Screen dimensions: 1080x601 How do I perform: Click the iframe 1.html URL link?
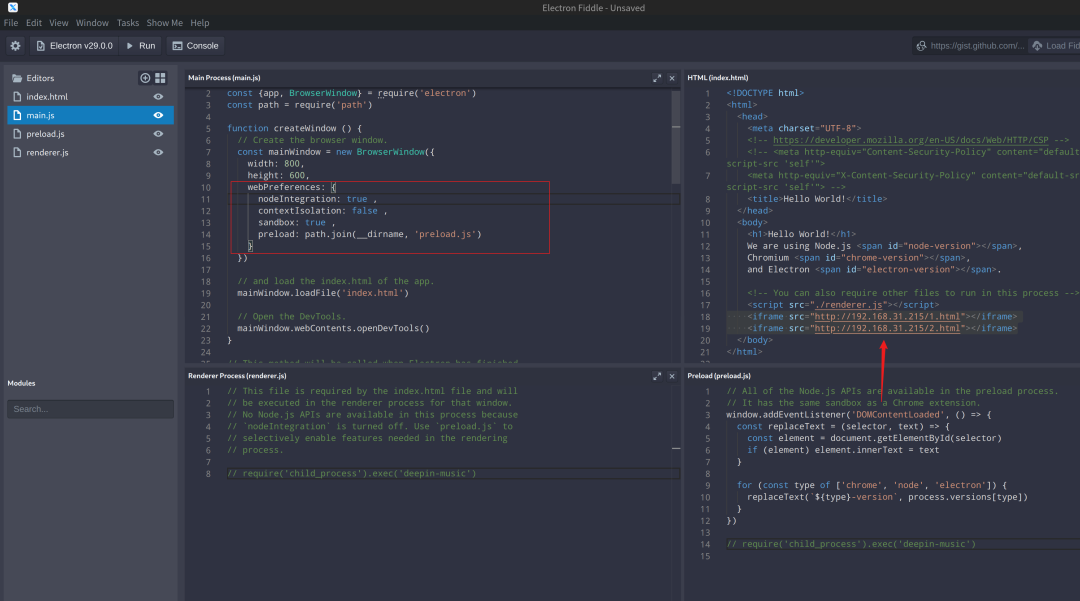point(887,317)
